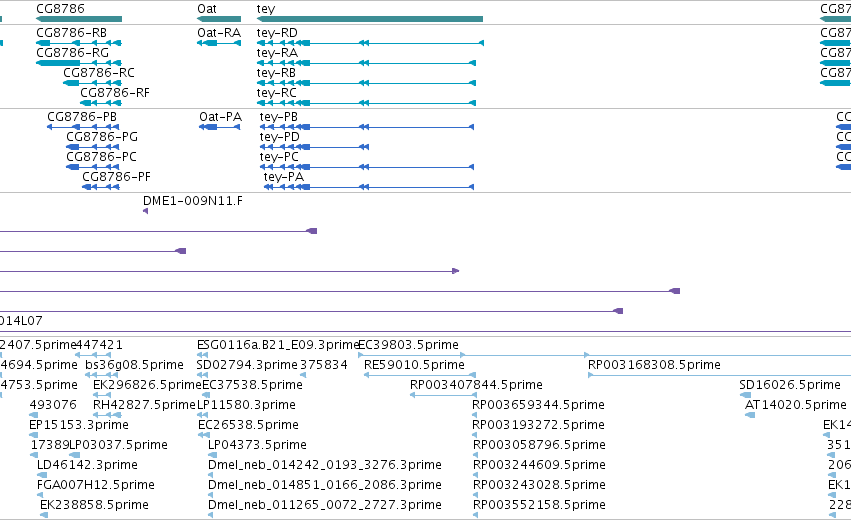
Task: Click the tey gene name label
Action: pyautogui.click(x=266, y=9)
